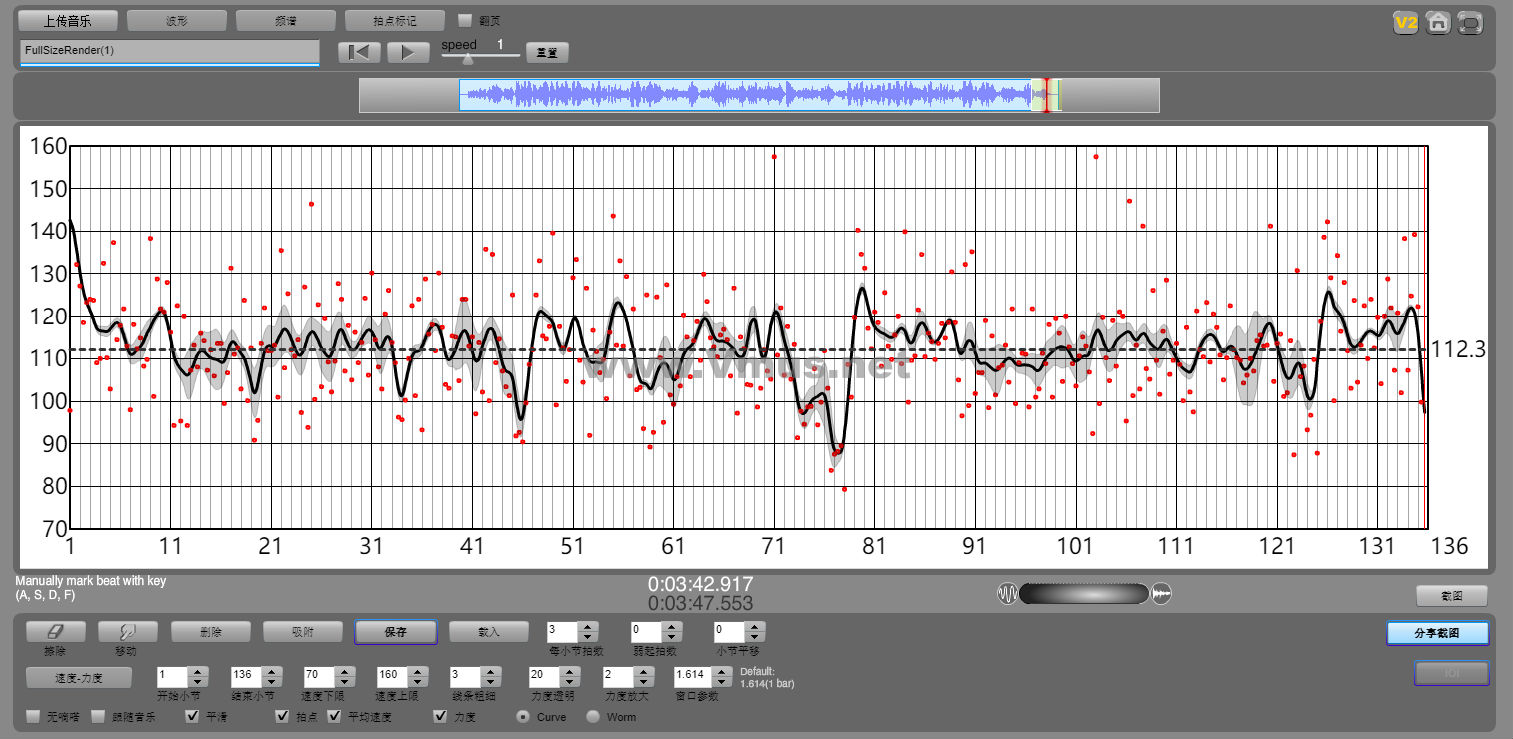This screenshot has height=739, width=1513.
Task: Rewind to start with skip-back button
Action: pos(359,53)
